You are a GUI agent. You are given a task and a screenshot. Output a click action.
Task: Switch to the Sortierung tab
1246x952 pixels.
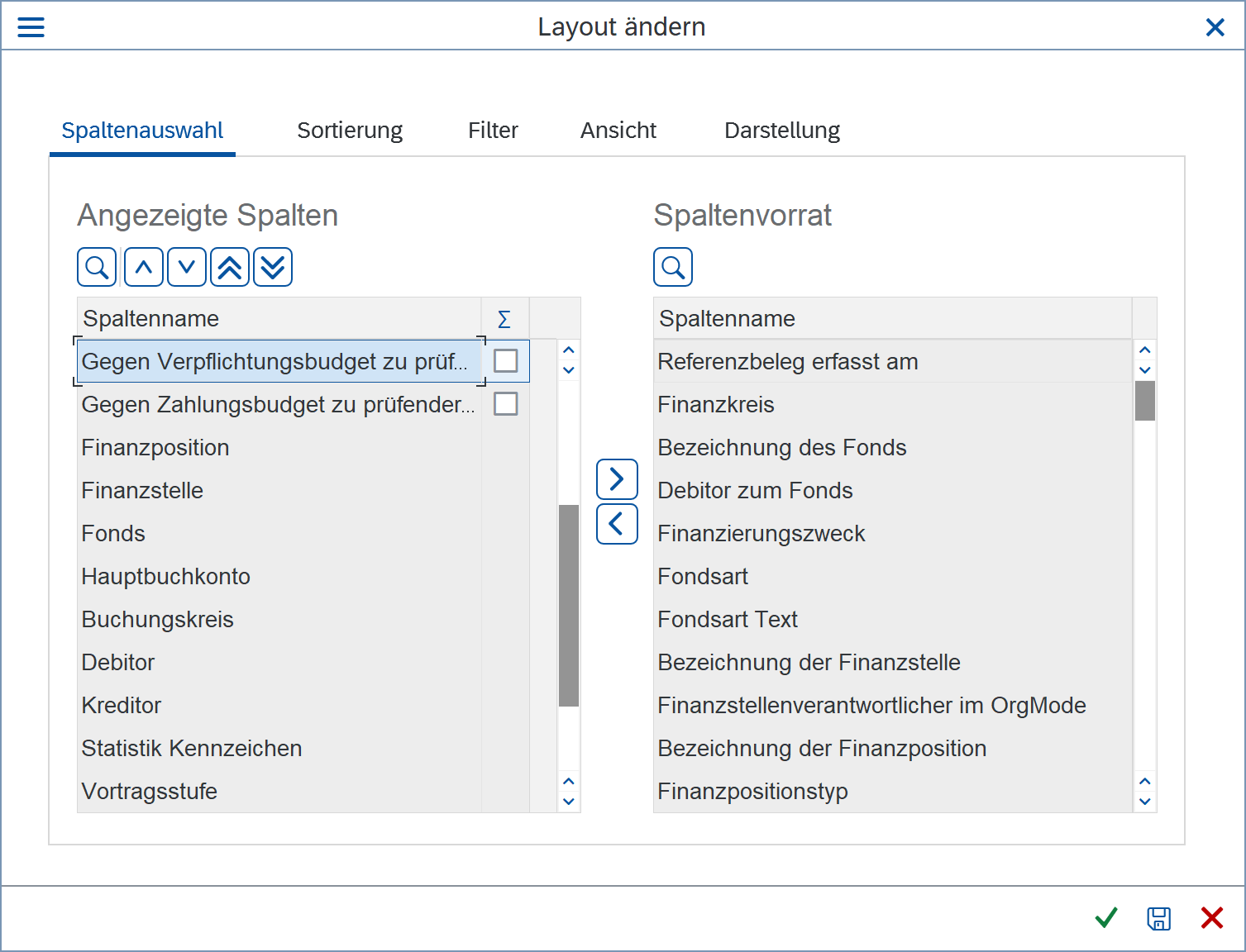point(350,131)
